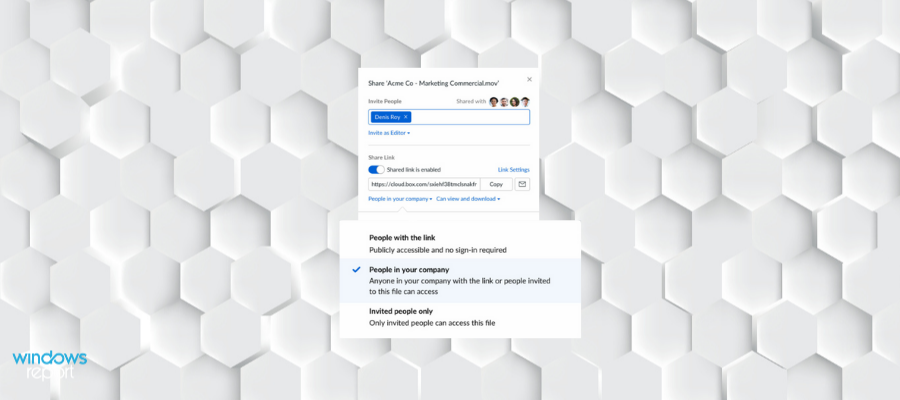Click the second shared-with avatar
The height and width of the screenshot is (400, 900).
504,102
